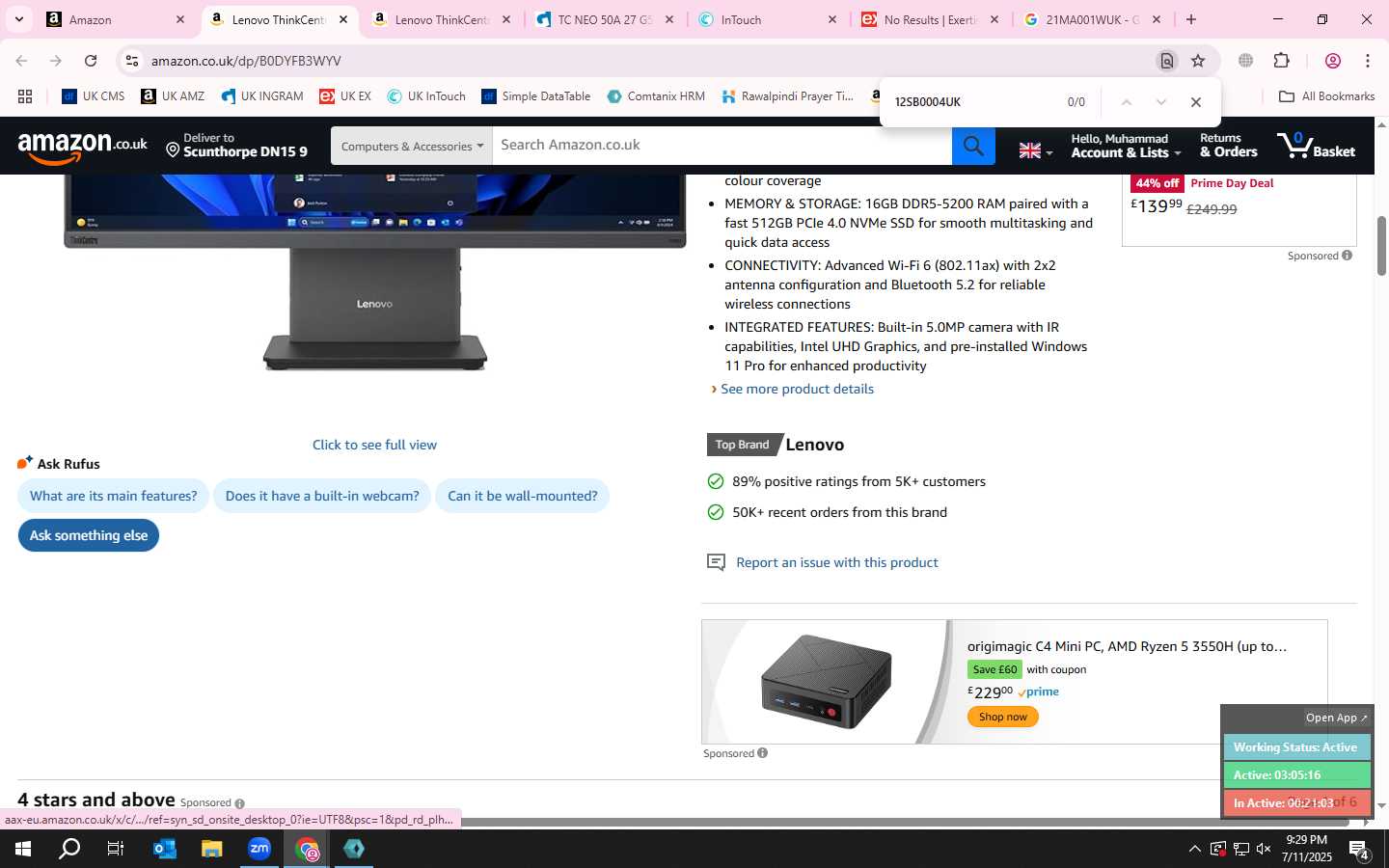Close the TC NEO 50A tab

[669, 19]
